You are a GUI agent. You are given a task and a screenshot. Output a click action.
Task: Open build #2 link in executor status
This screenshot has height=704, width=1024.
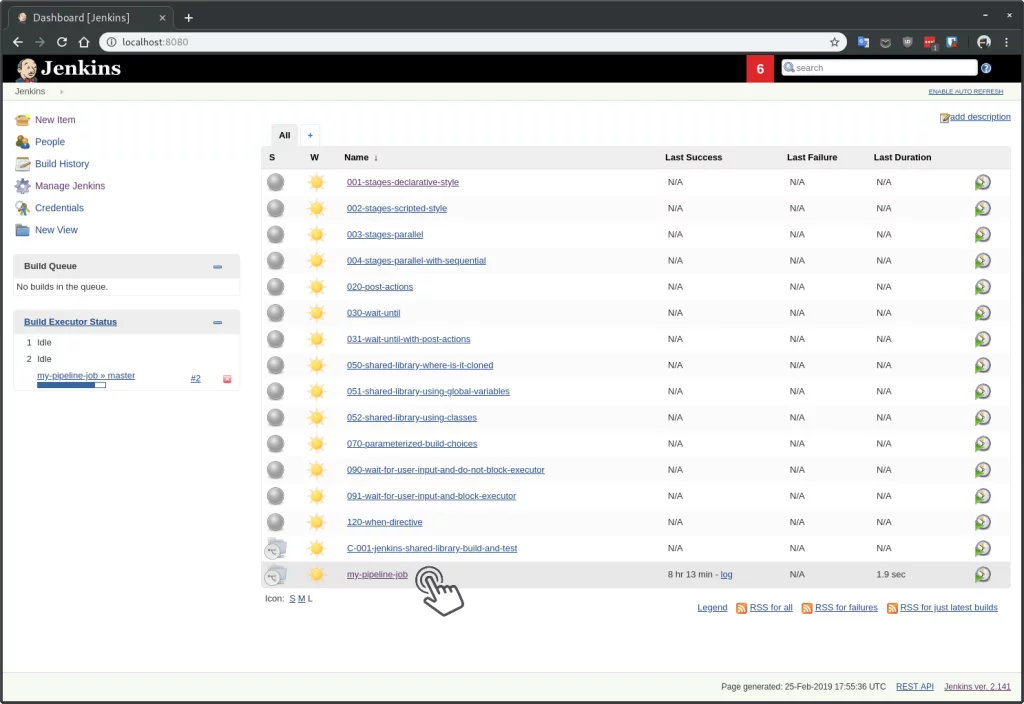click(x=195, y=379)
